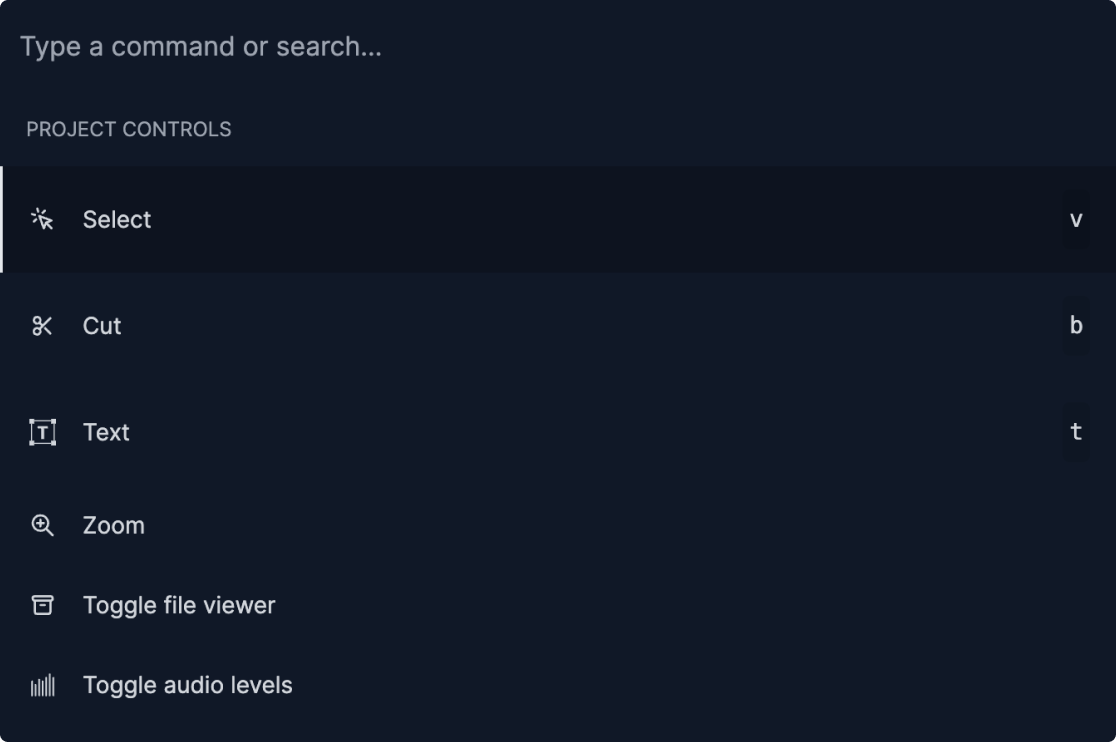The width and height of the screenshot is (1116, 742).
Task: Click the Text tool icon
Action: click(42, 432)
